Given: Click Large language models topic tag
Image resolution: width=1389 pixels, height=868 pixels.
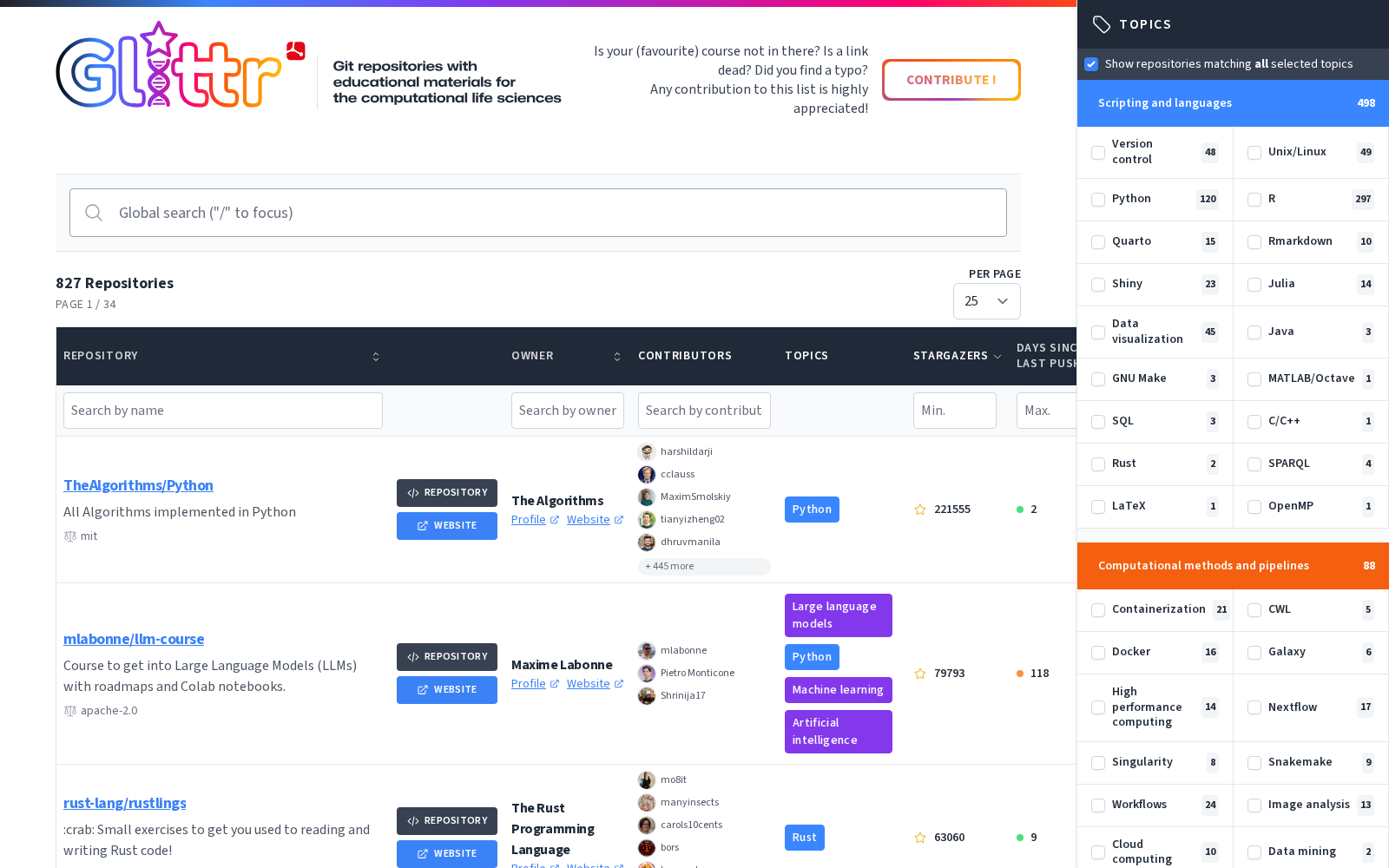Looking at the screenshot, I should coord(839,615).
